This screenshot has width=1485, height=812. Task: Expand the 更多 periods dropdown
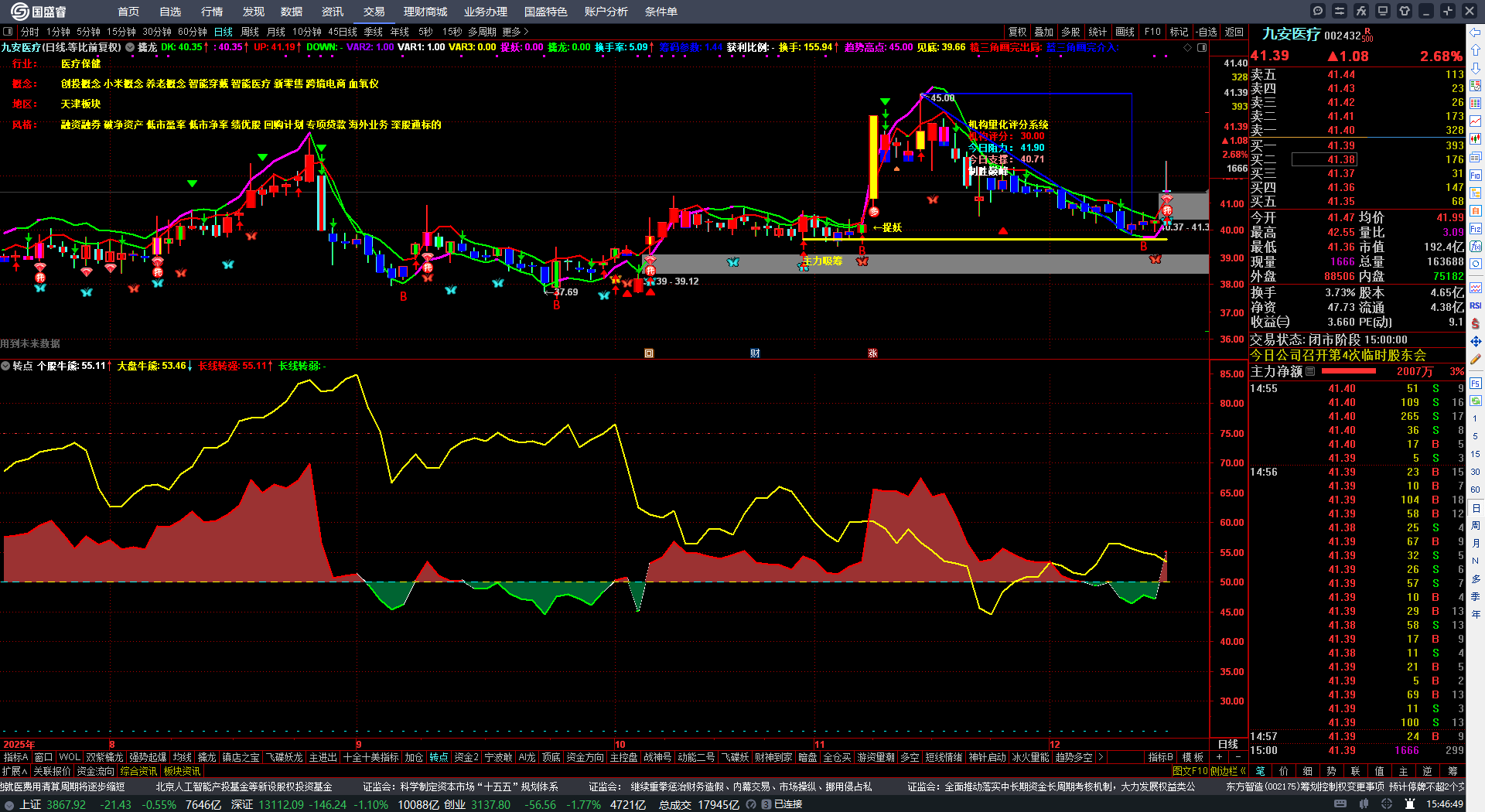[515, 32]
